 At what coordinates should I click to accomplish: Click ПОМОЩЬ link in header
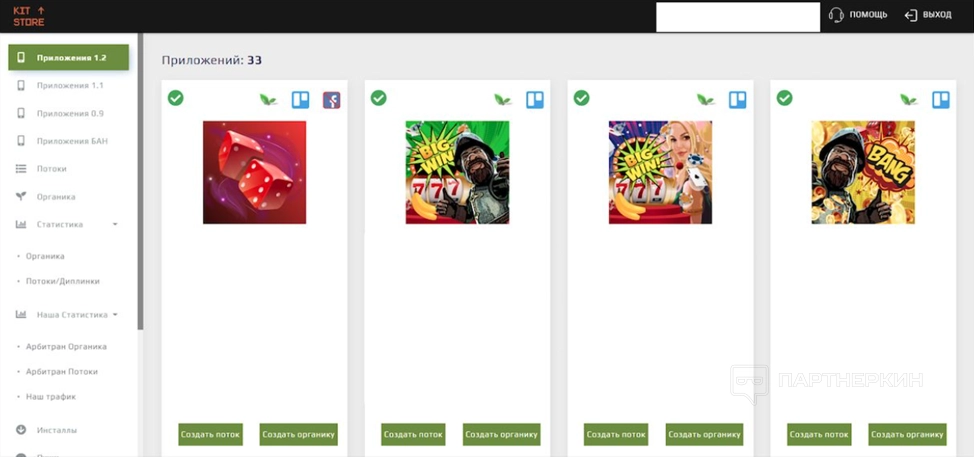pyautogui.click(x=868, y=15)
